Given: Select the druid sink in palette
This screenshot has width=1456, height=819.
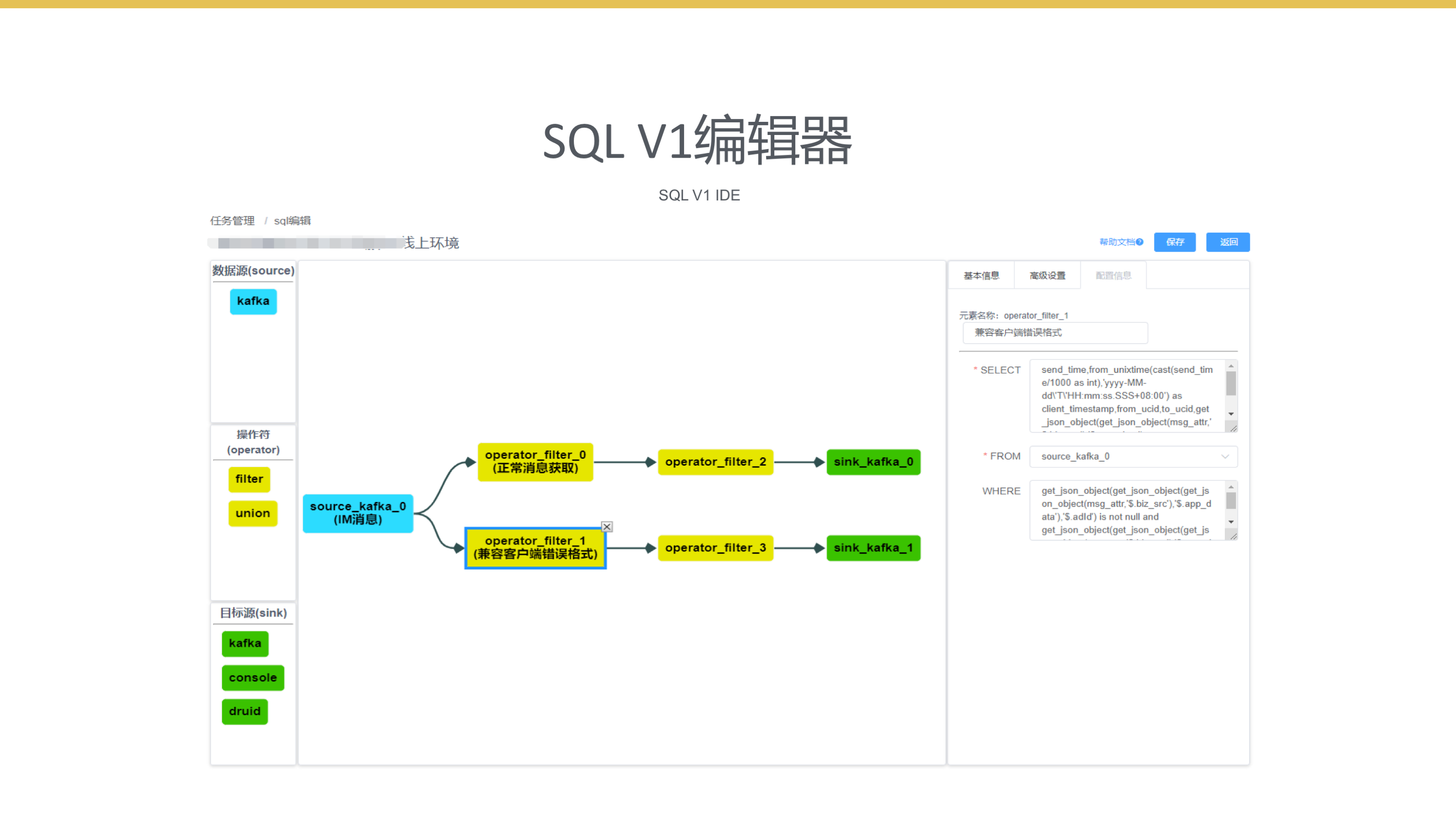Looking at the screenshot, I should 245,712.
